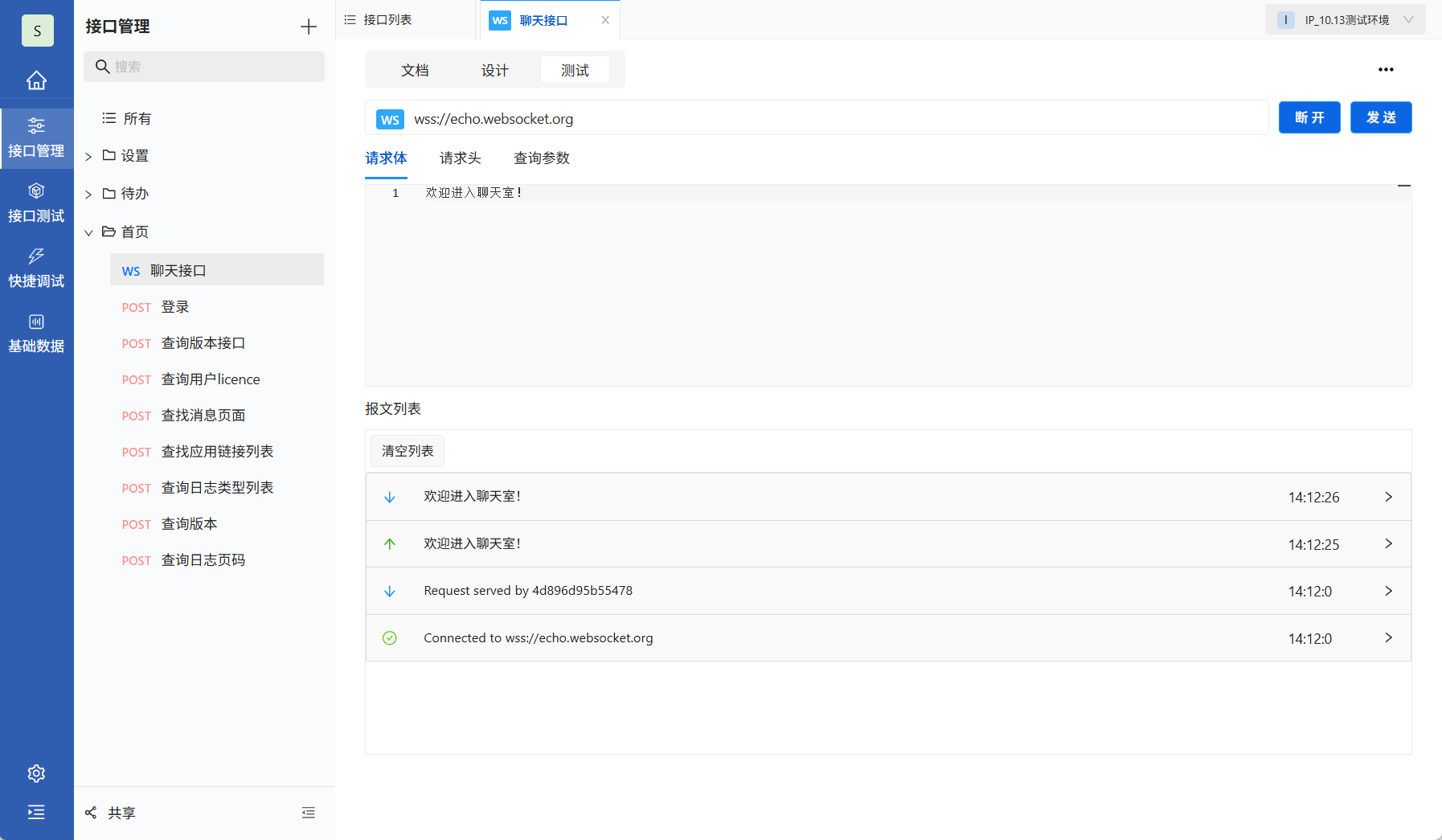Minimize the request body editor via dash icon
This screenshot has width=1442, height=840.
[x=1404, y=186]
